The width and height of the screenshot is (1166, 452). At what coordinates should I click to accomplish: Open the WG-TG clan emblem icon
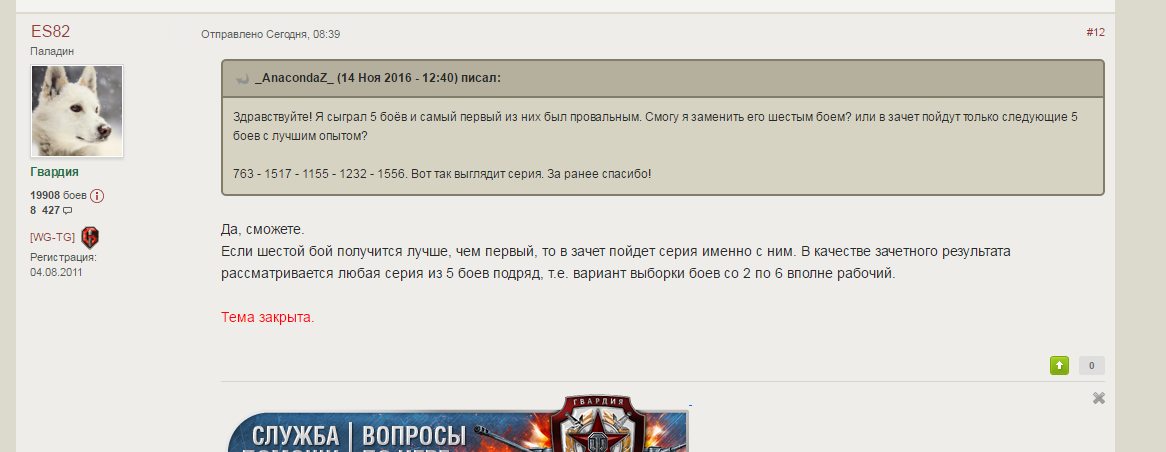[90, 237]
